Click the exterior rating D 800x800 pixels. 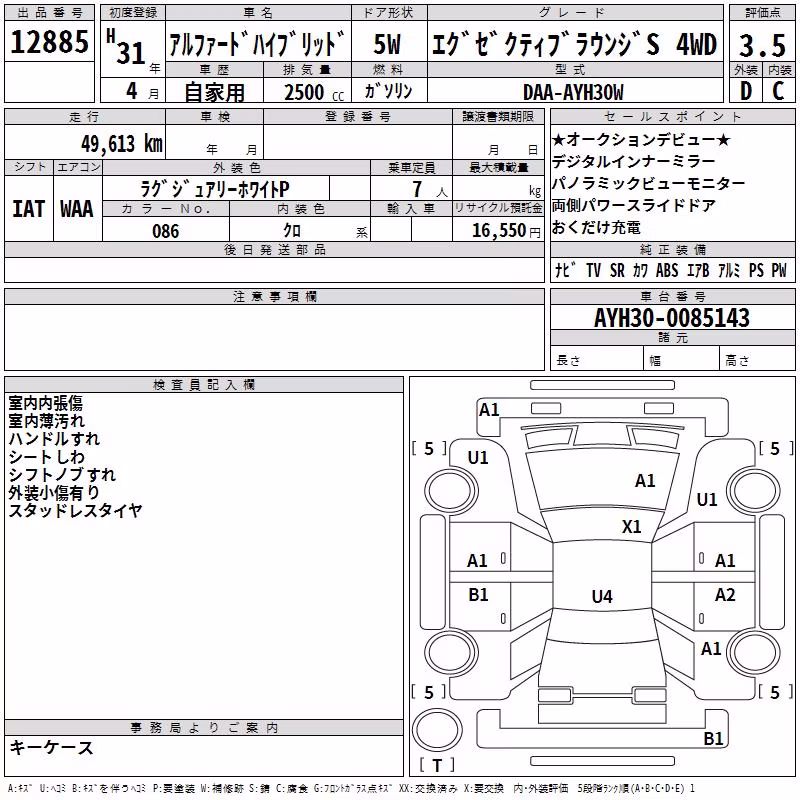746,91
